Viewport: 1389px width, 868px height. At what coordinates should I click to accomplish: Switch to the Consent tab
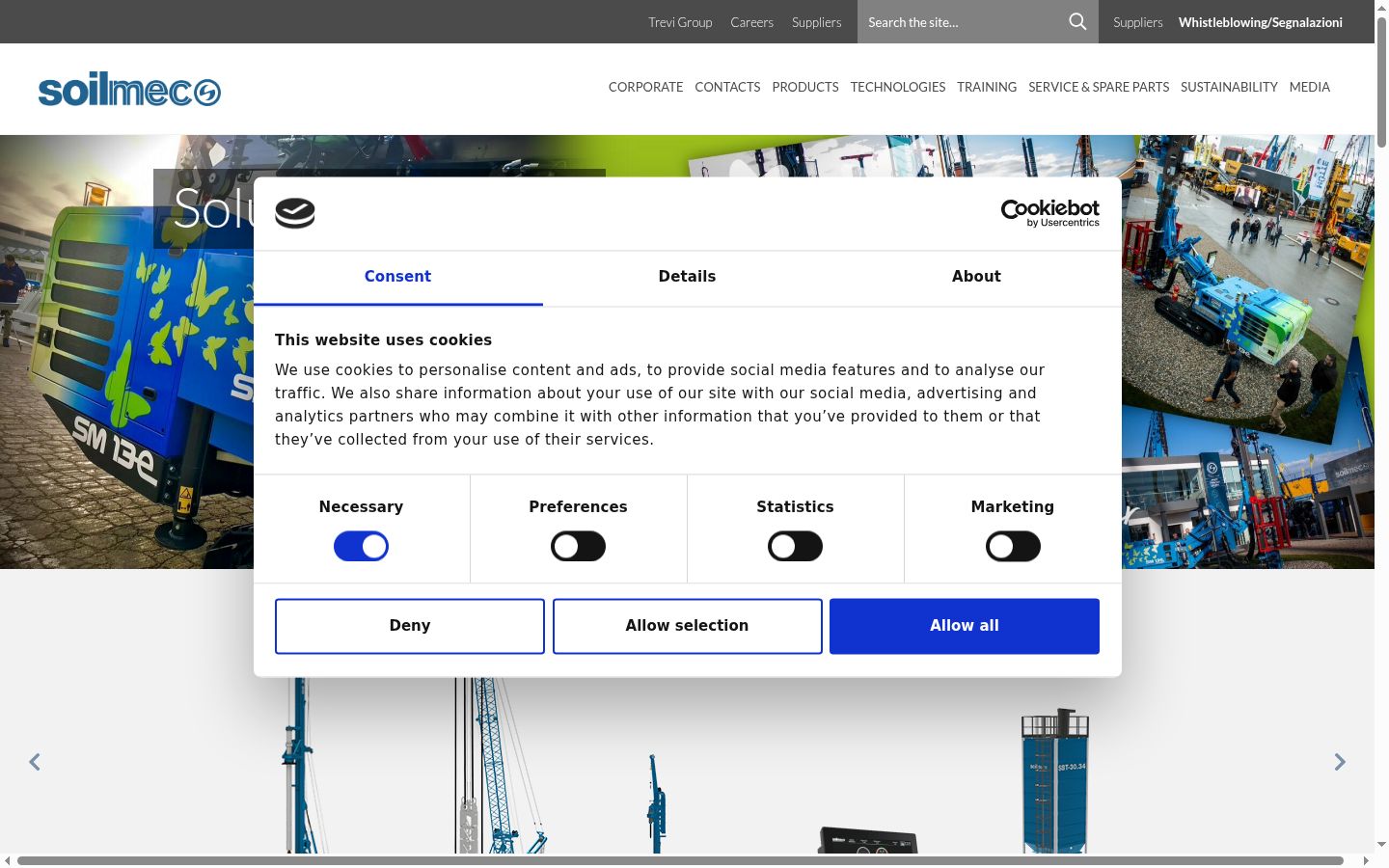point(397,277)
